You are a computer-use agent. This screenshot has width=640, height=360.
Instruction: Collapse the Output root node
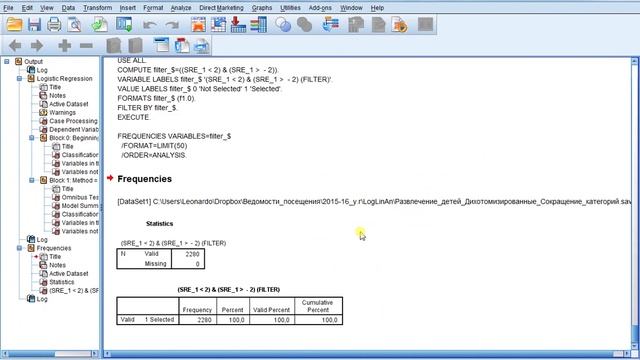[7, 62]
